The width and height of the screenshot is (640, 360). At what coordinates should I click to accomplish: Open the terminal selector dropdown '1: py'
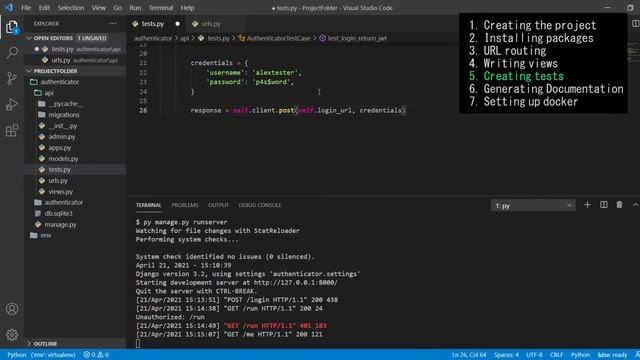click(x=533, y=205)
